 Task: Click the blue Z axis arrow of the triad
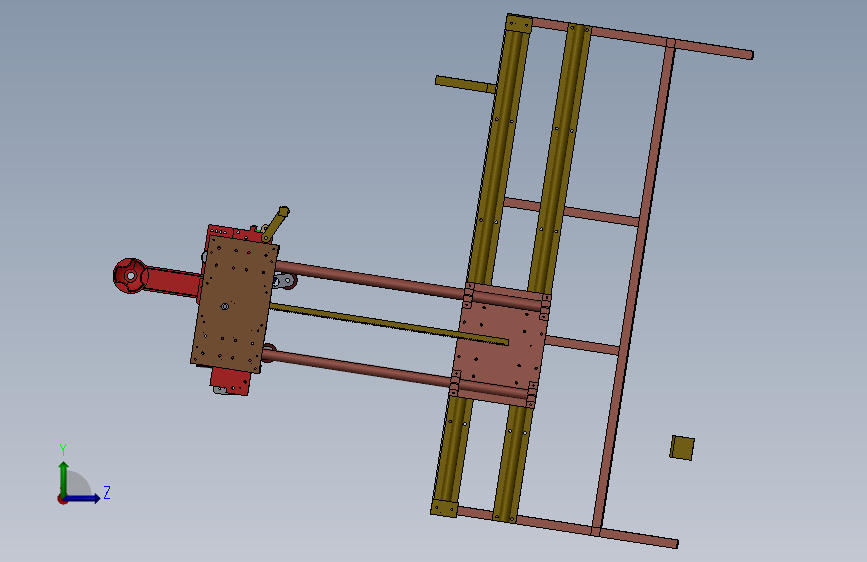83,498
